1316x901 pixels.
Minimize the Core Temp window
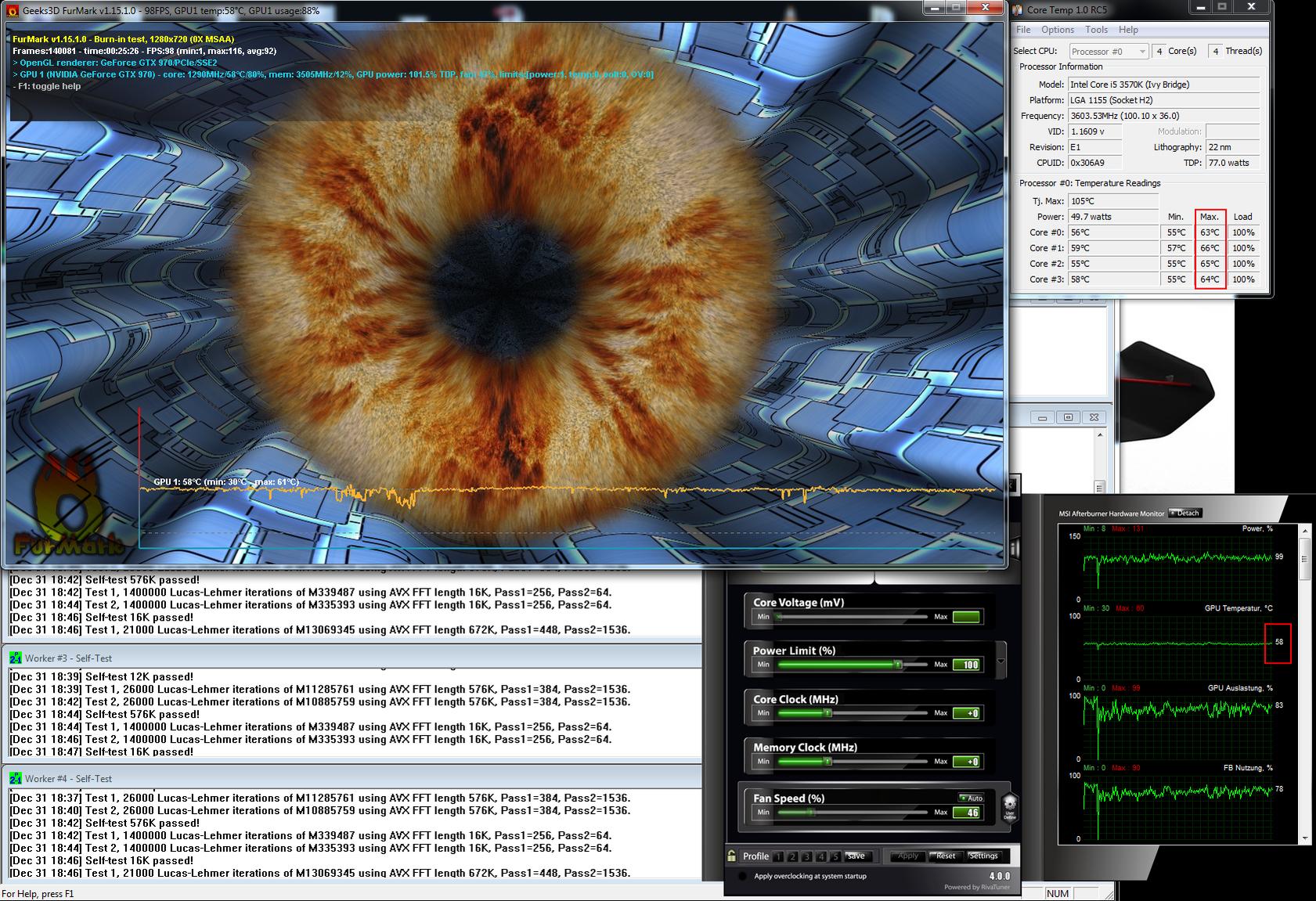point(1201,7)
